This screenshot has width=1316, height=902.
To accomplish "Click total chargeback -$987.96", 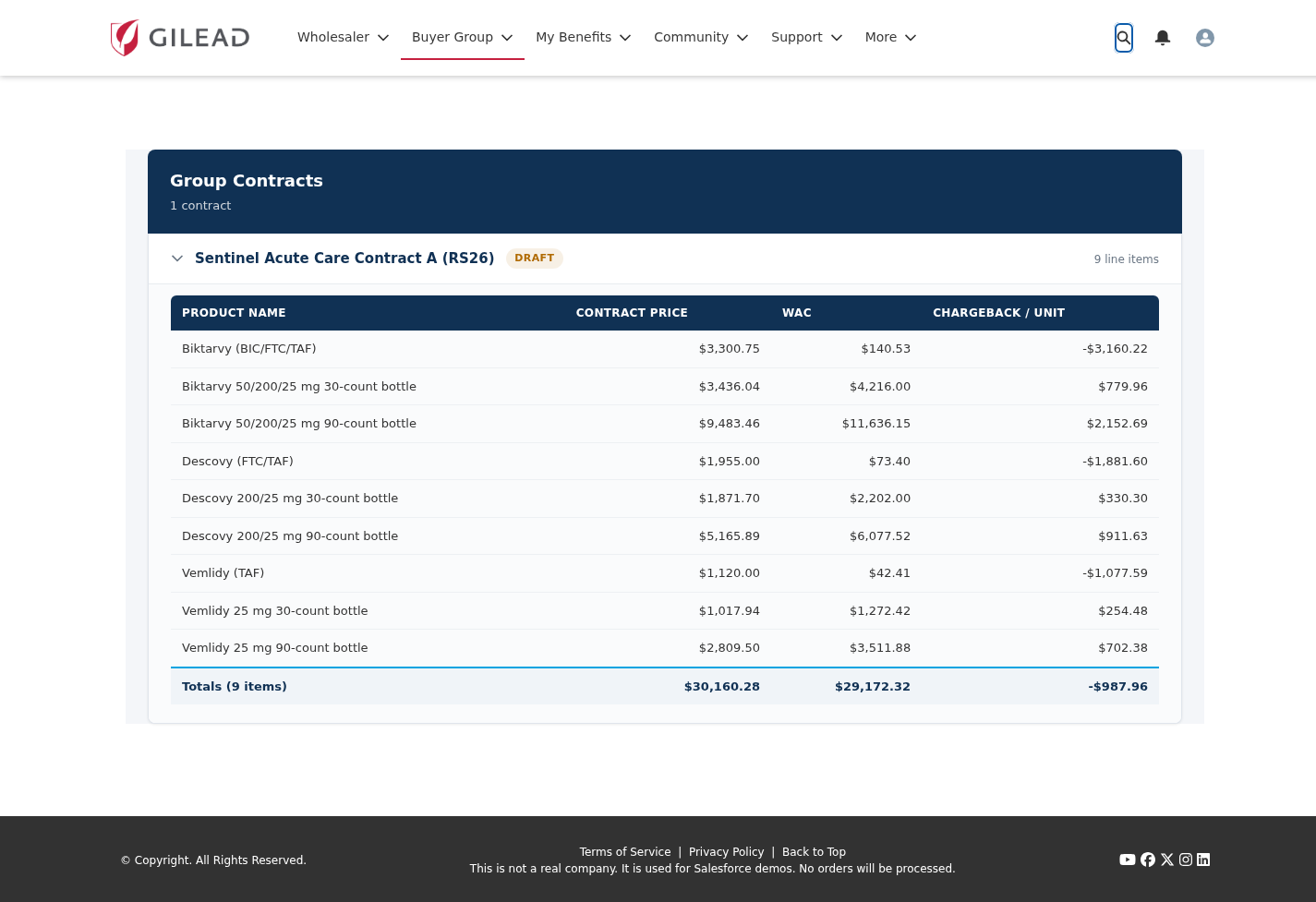I will pyautogui.click(x=1118, y=687).
